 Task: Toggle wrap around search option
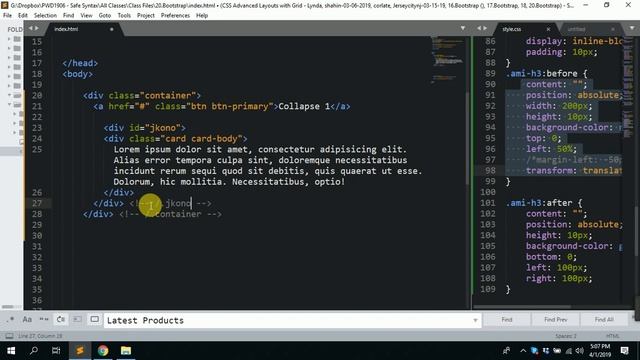pos(60,320)
